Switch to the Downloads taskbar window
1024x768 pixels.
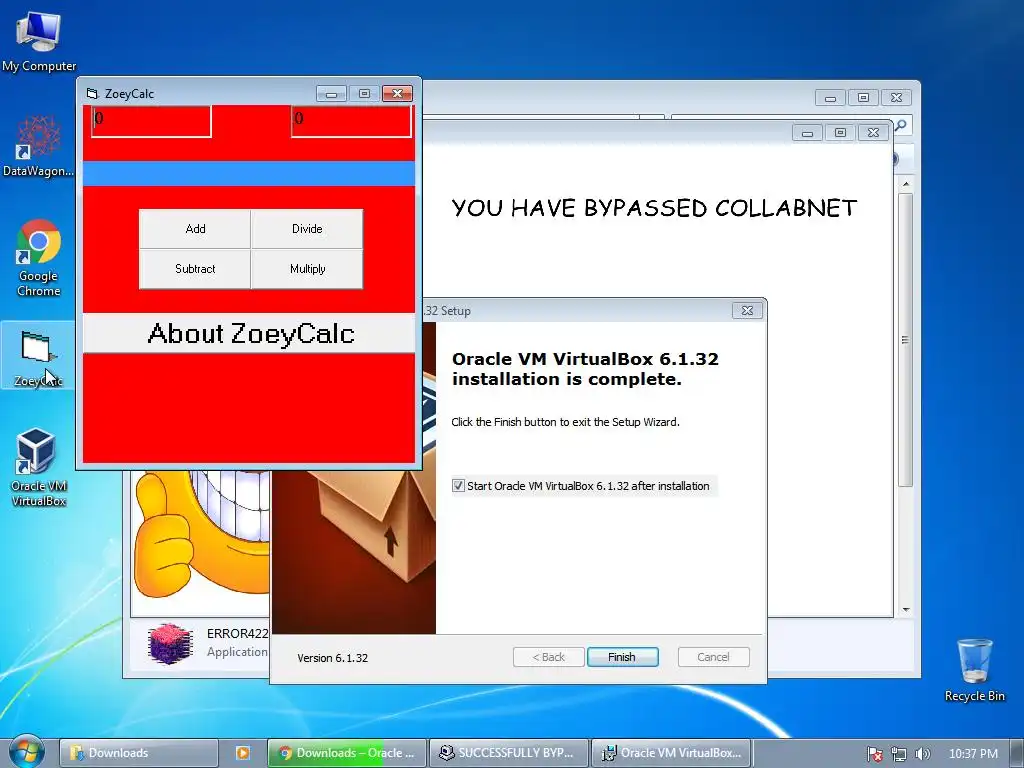pyautogui.click(x=138, y=753)
